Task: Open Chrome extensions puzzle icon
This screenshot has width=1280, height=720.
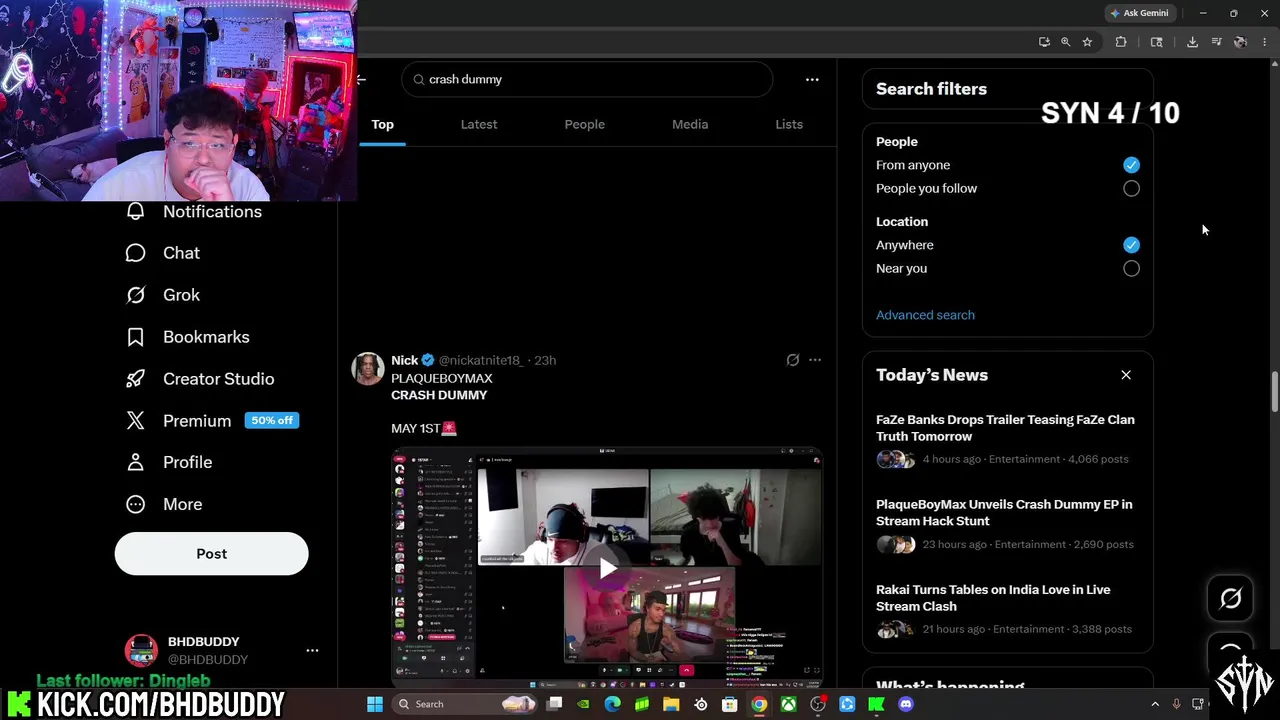Action: 1121,42
